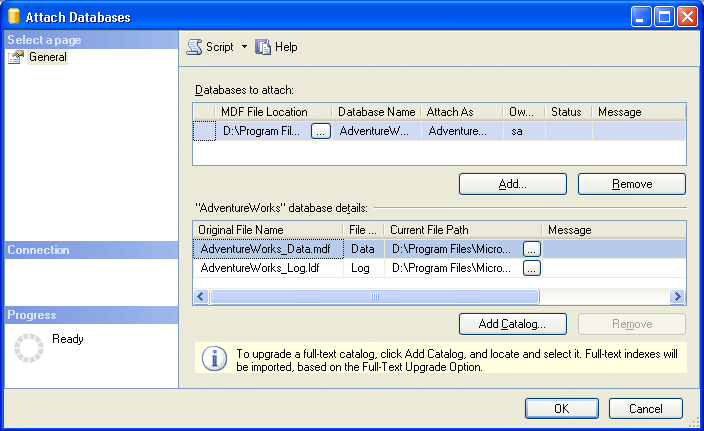
Task: Cancel the Attach Databases dialog
Action: [x=645, y=408]
